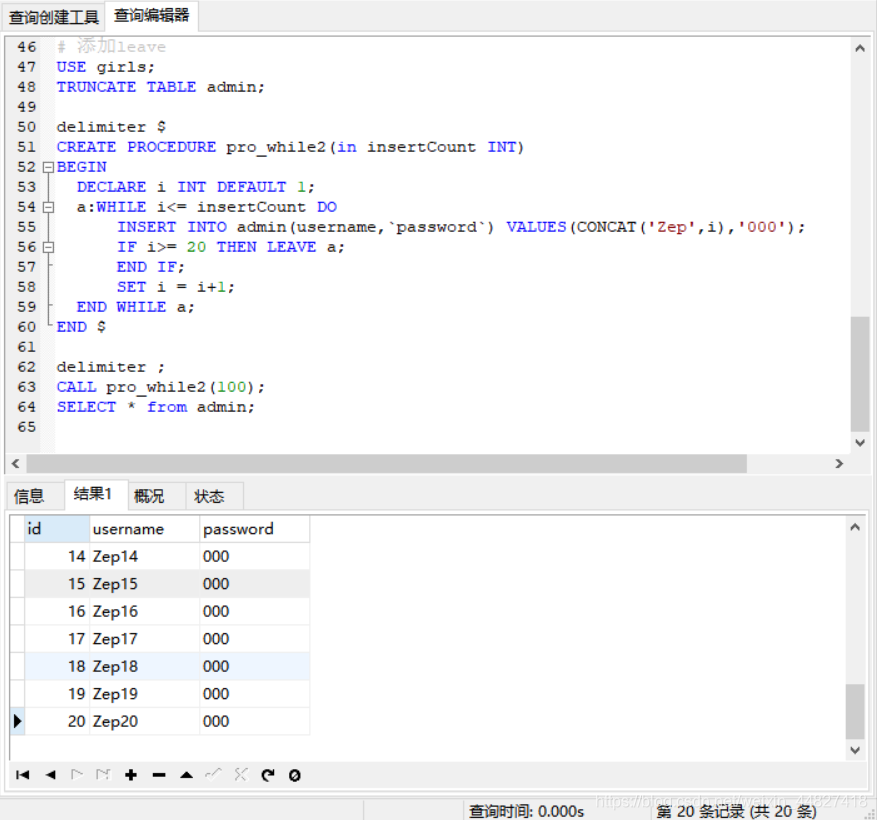
Task: Select the Zep15 username cell
Action: point(144,583)
